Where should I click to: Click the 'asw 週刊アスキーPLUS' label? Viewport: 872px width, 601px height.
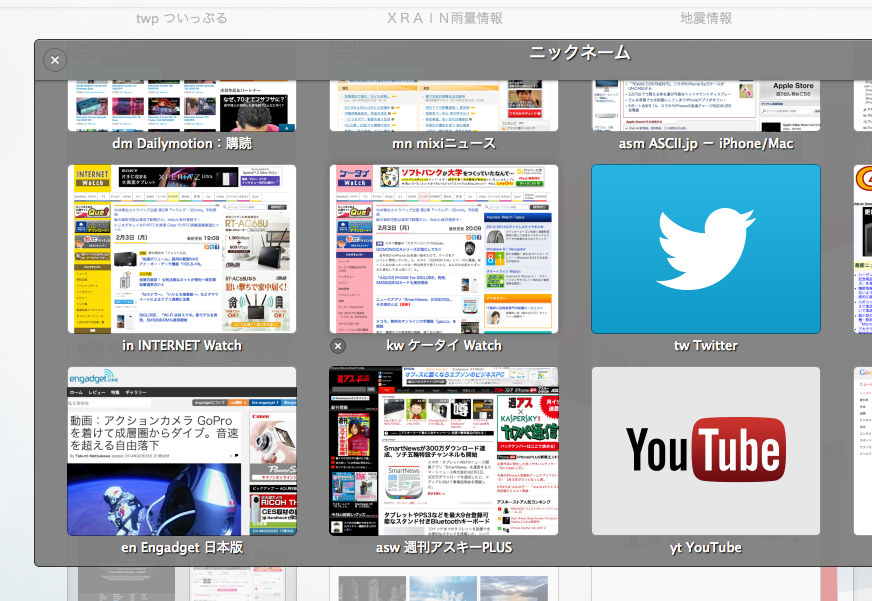(x=444, y=548)
